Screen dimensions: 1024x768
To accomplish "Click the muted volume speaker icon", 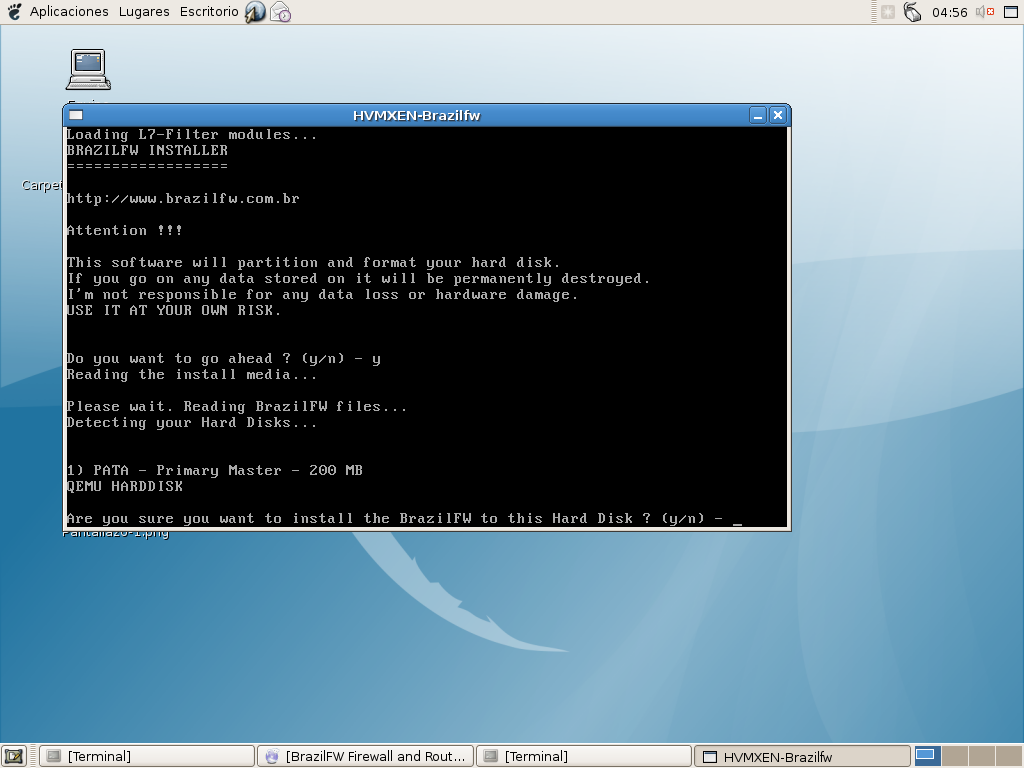I will click(984, 12).
